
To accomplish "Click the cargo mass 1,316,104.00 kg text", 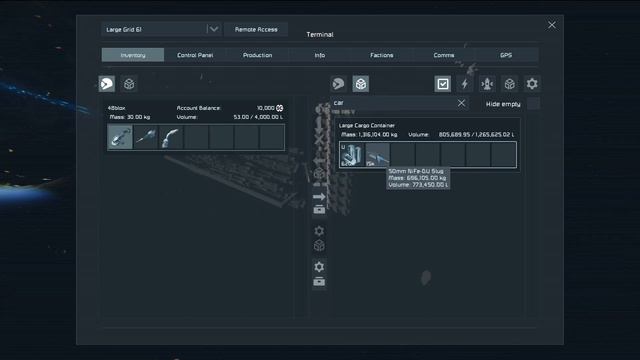I will [x=369, y=135].
